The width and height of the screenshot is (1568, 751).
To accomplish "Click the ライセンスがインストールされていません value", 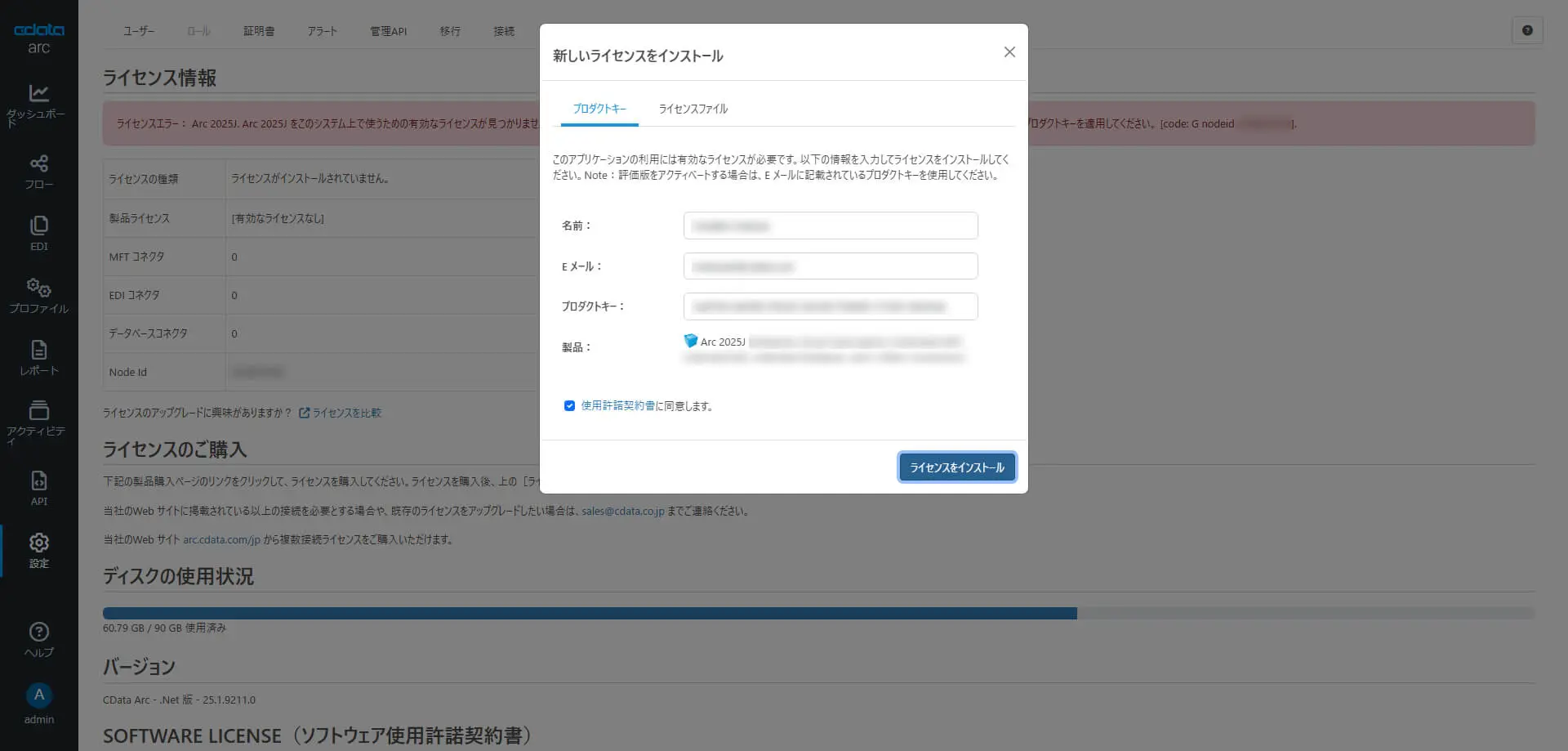I will (310, 178).
